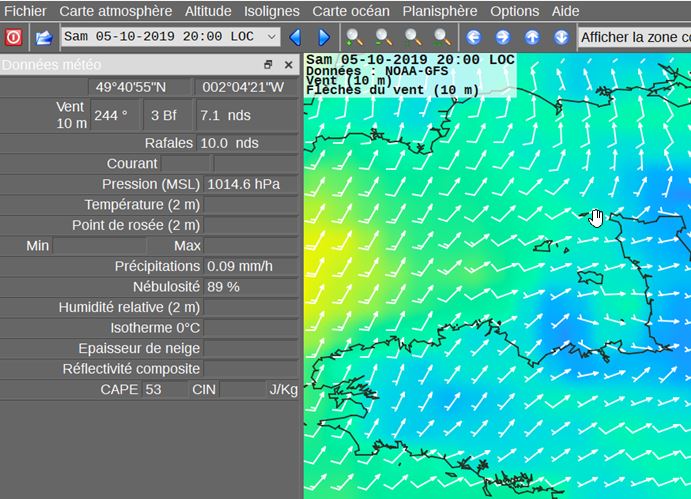
Task: Move map left with blue arrow
Action: 474,37
